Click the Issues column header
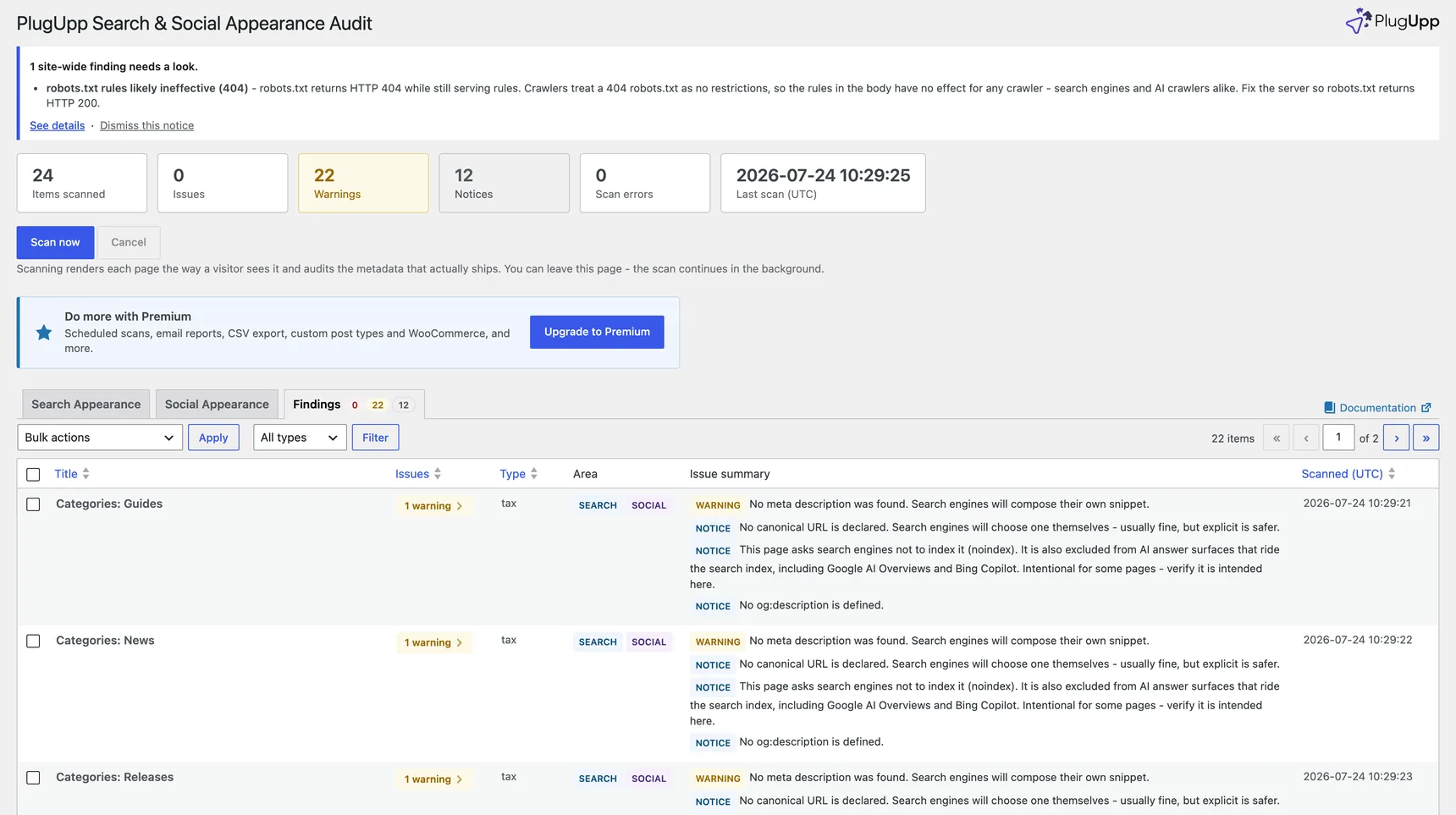 412,474
